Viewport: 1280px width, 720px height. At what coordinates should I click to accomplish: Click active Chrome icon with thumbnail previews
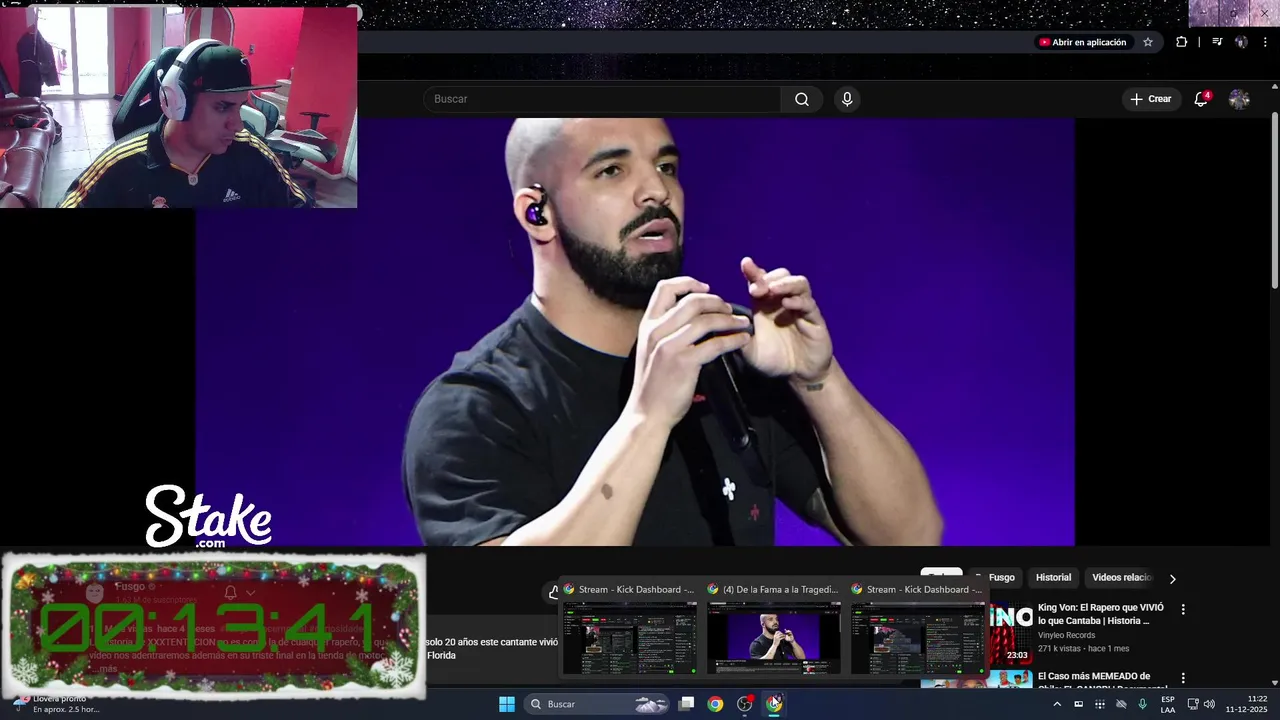point(774,704)
